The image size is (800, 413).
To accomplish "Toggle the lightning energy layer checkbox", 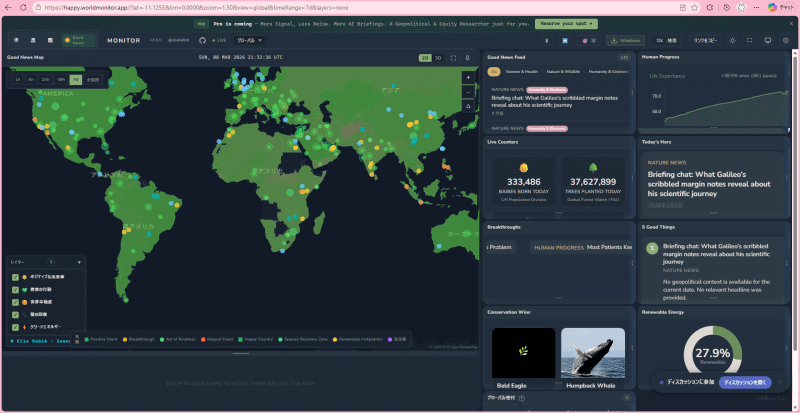I will click(15, 327).
